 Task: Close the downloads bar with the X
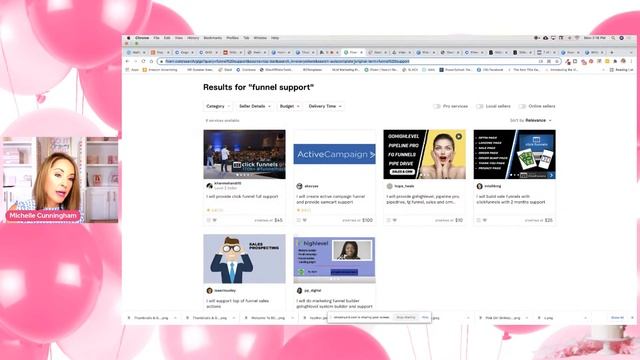[x=632, y=318]
